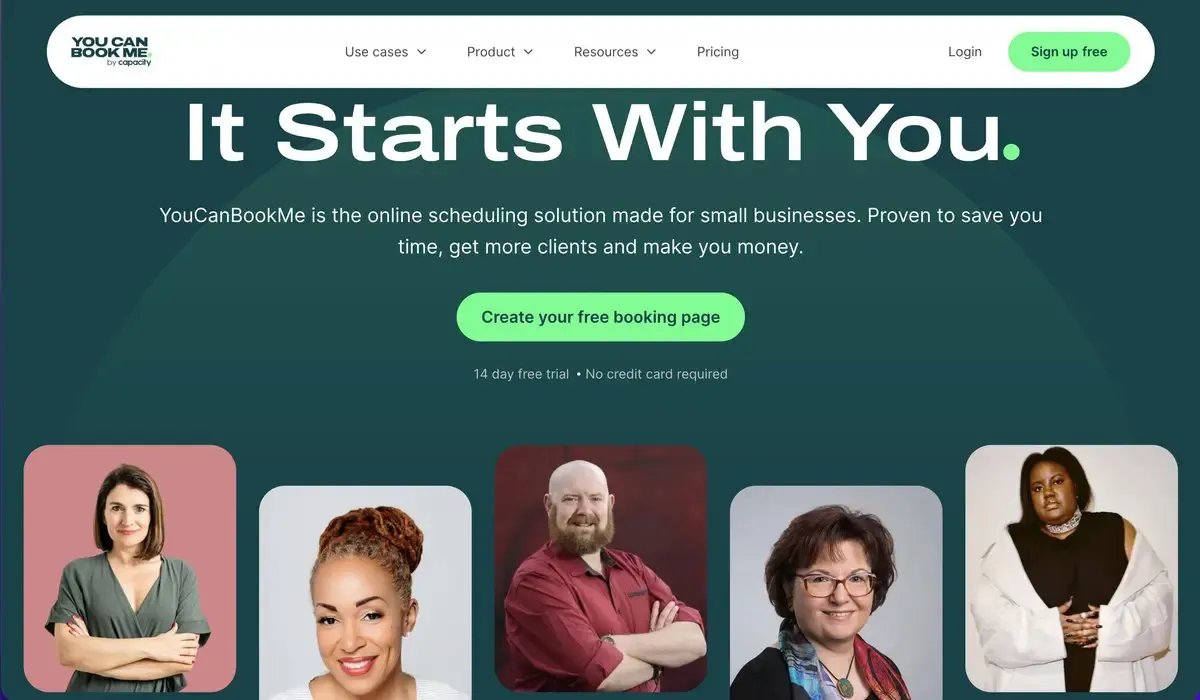Screen dimensions: 1200x700
Task: Expand the chevron next to Resources
Action: (x=651, y=52)
